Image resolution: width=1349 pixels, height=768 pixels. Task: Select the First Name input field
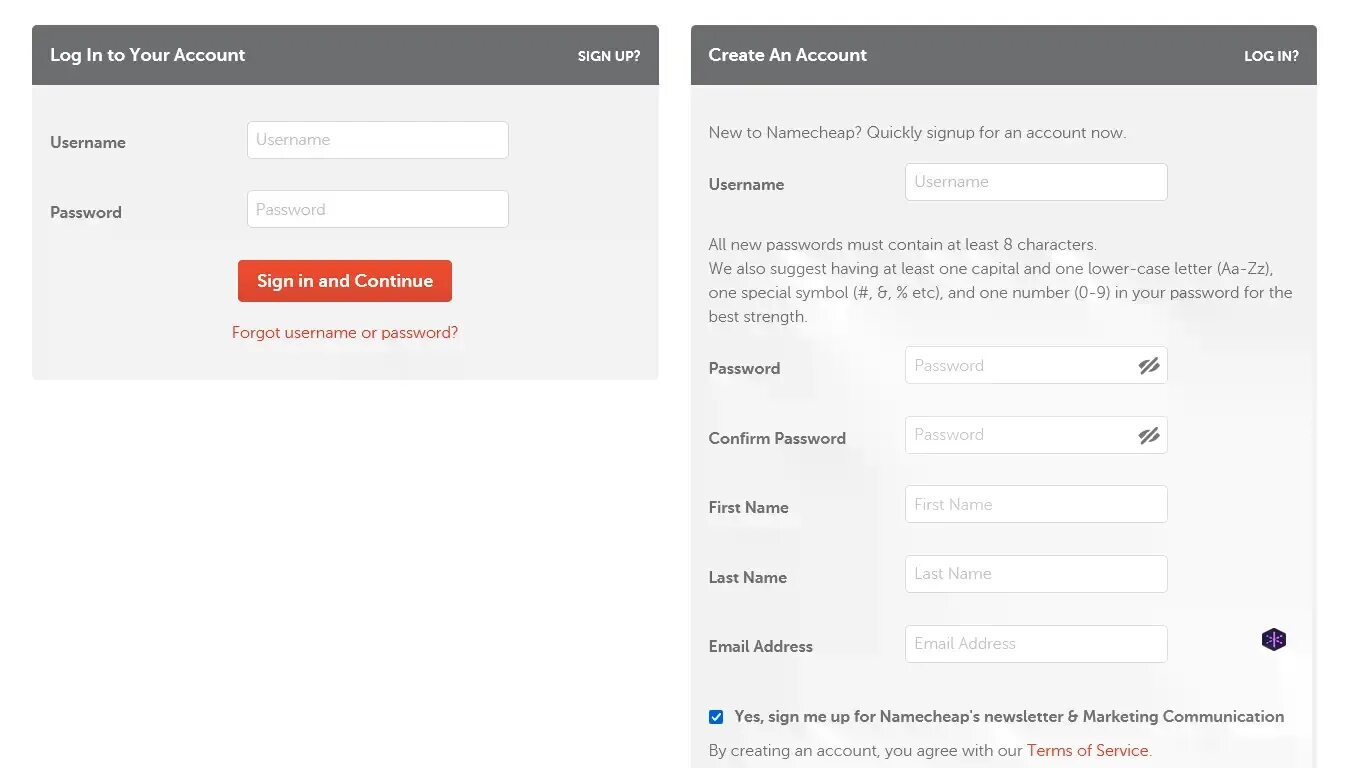coord(1036,504)
